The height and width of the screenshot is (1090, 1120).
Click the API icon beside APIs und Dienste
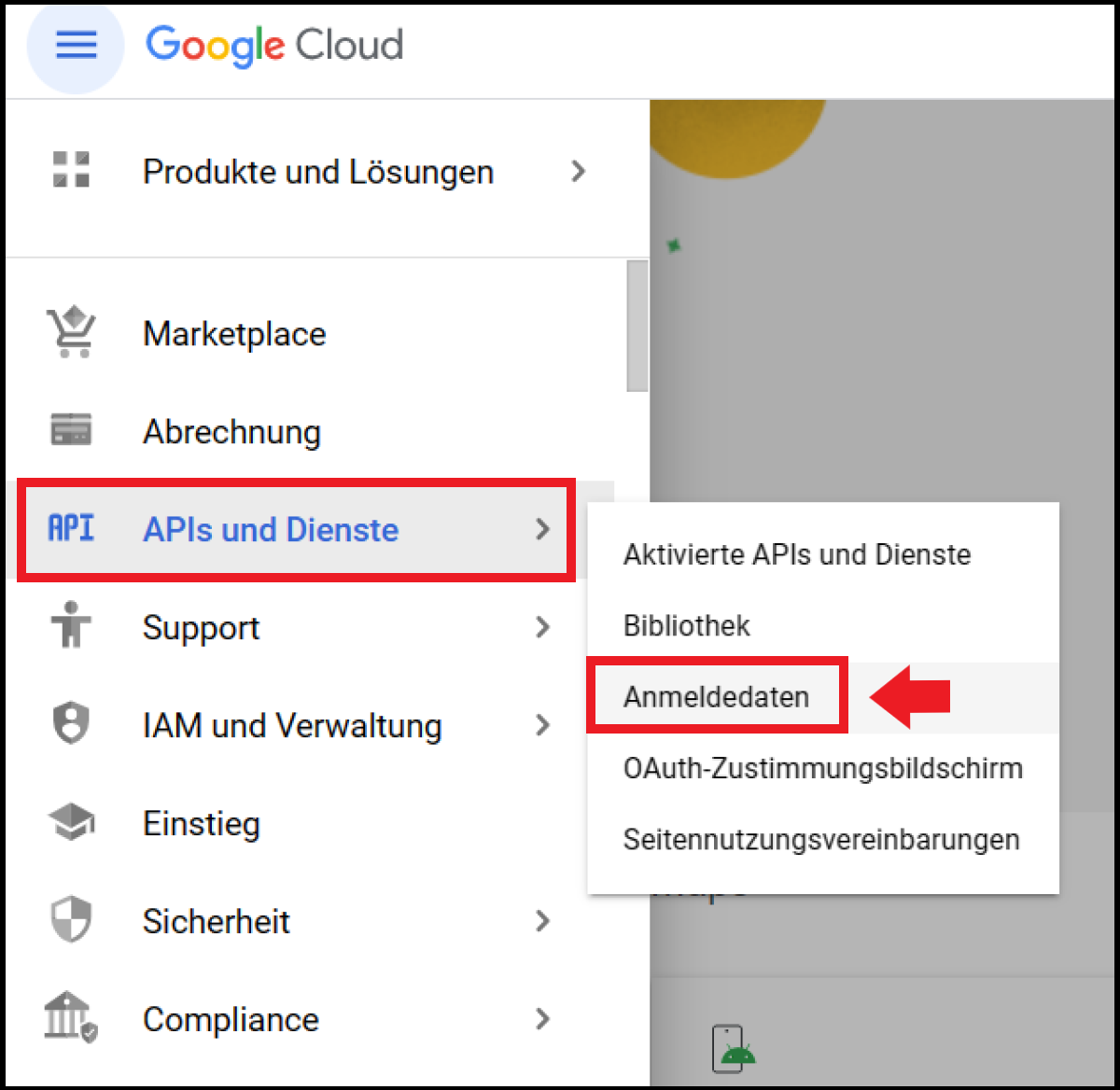click(72, 528)
